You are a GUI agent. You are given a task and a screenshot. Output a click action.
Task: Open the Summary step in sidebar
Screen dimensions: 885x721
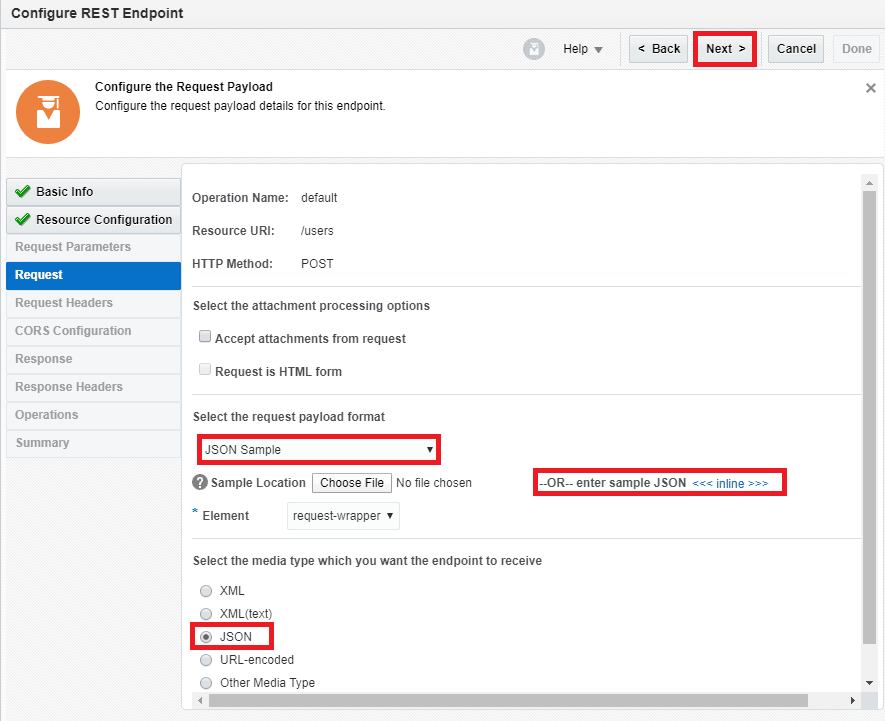tap(42, 443)
